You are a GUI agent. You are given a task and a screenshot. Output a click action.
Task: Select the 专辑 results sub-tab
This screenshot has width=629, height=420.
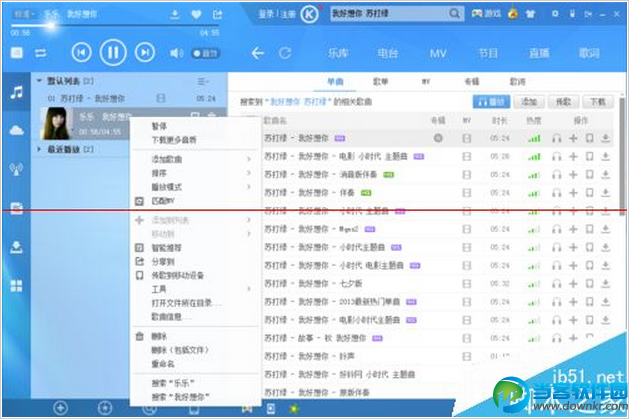[471, 82]
